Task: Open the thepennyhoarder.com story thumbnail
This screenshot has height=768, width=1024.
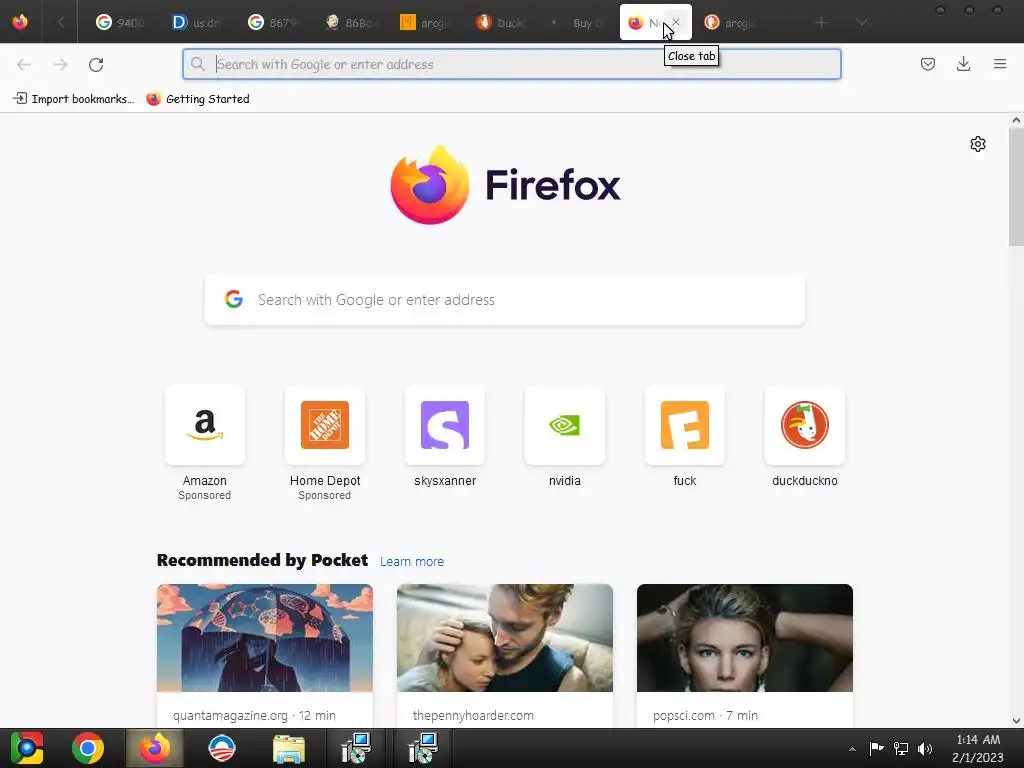Action: tap(505, 638)
